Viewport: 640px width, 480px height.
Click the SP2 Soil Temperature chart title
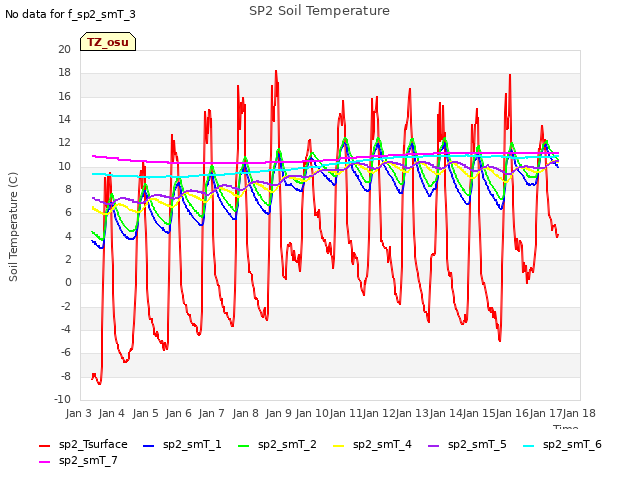point(319,11)
